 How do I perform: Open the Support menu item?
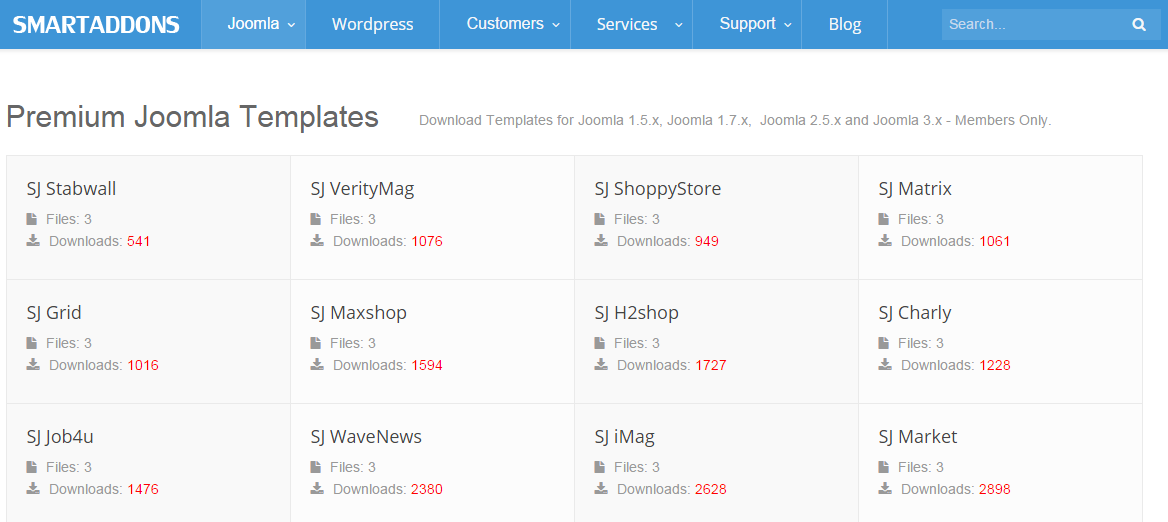pyautogui.click(x=747, y=24)
